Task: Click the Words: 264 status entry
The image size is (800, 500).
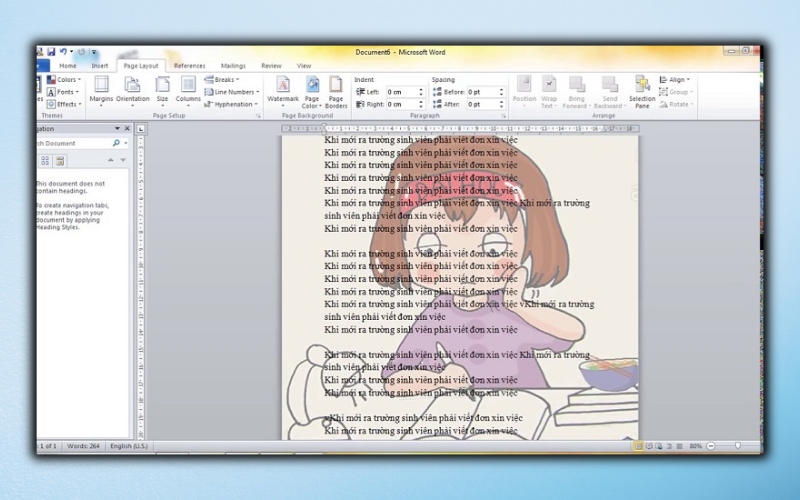Action: 83,446
